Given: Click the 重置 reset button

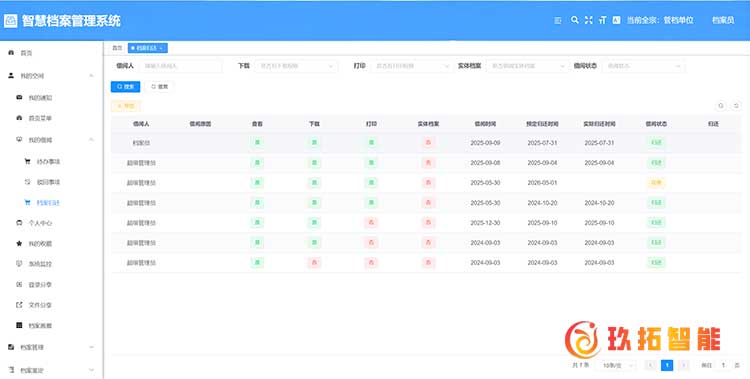Looking at the screenshot, I should (160, 87).
